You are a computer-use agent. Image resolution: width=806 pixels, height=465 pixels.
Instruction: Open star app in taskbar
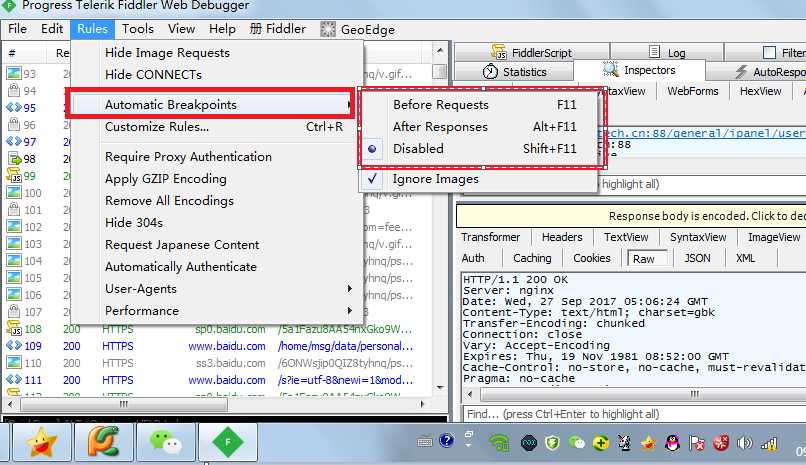tap(41, 442)
